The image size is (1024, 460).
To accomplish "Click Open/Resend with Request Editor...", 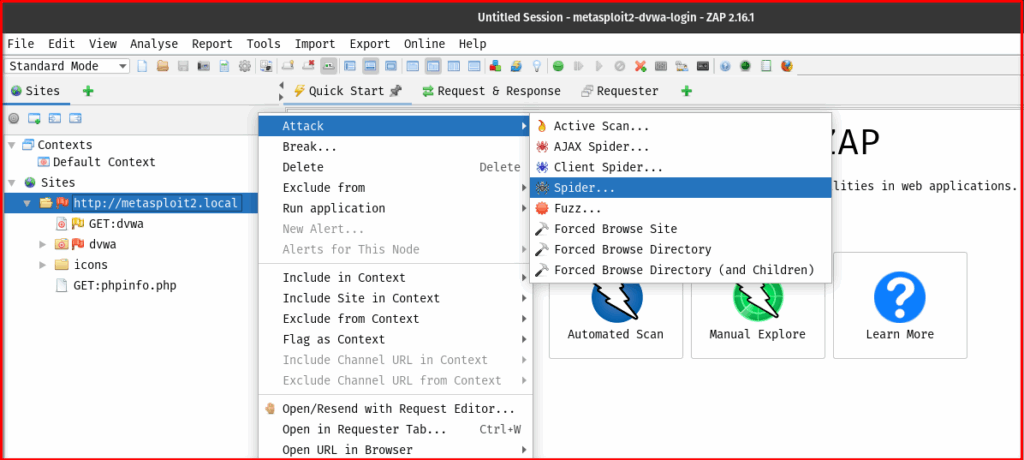I will click(x=396, y=409).
